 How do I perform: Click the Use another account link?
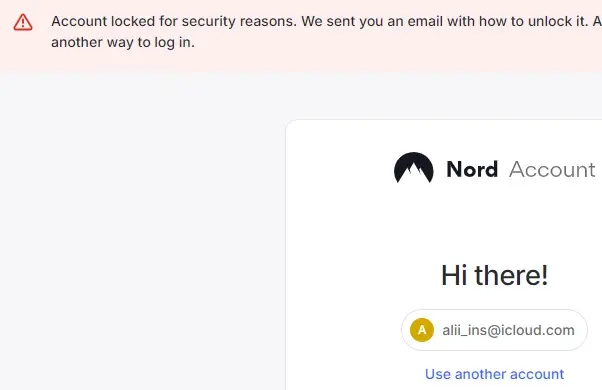(x=494, y=374)
